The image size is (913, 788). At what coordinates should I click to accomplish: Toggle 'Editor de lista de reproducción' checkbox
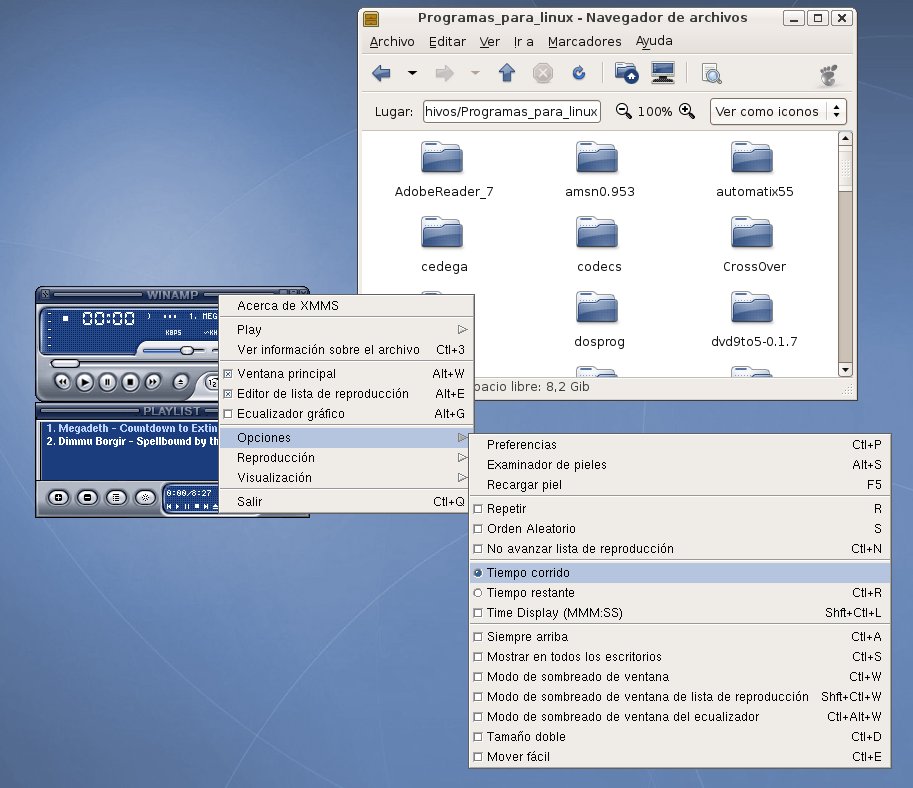[228, 394]
